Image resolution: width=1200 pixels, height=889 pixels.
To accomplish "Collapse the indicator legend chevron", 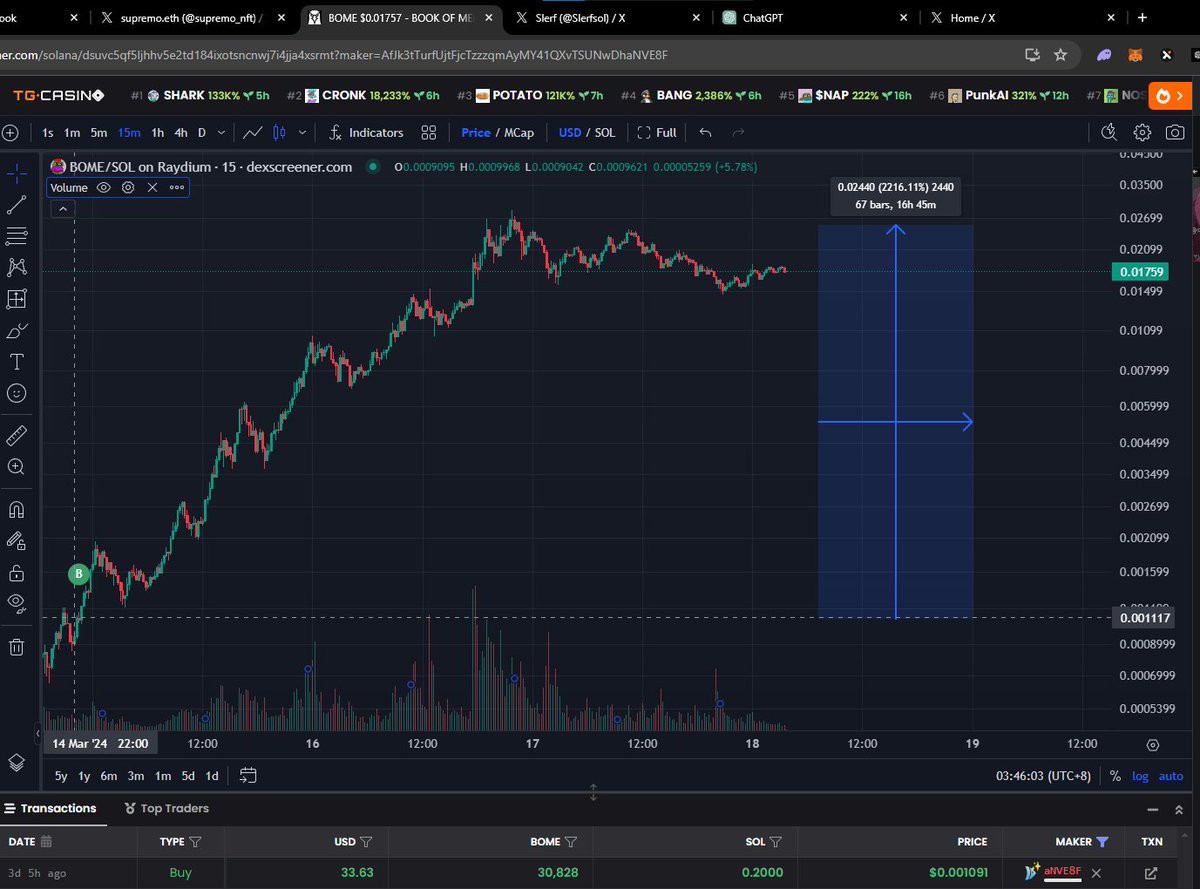I will (62, 209).
